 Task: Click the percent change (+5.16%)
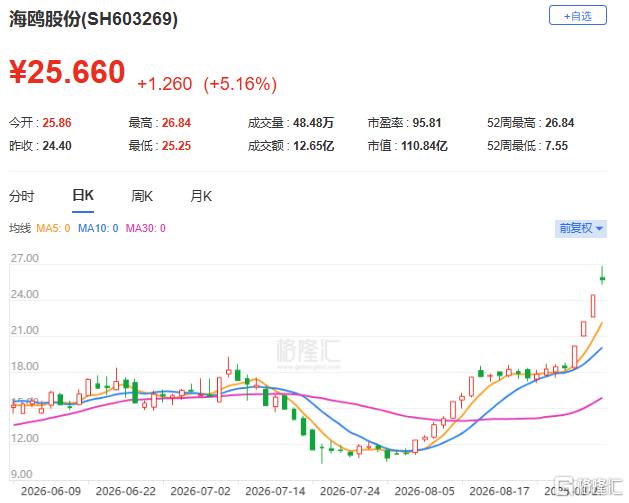(x=240, y=84)
